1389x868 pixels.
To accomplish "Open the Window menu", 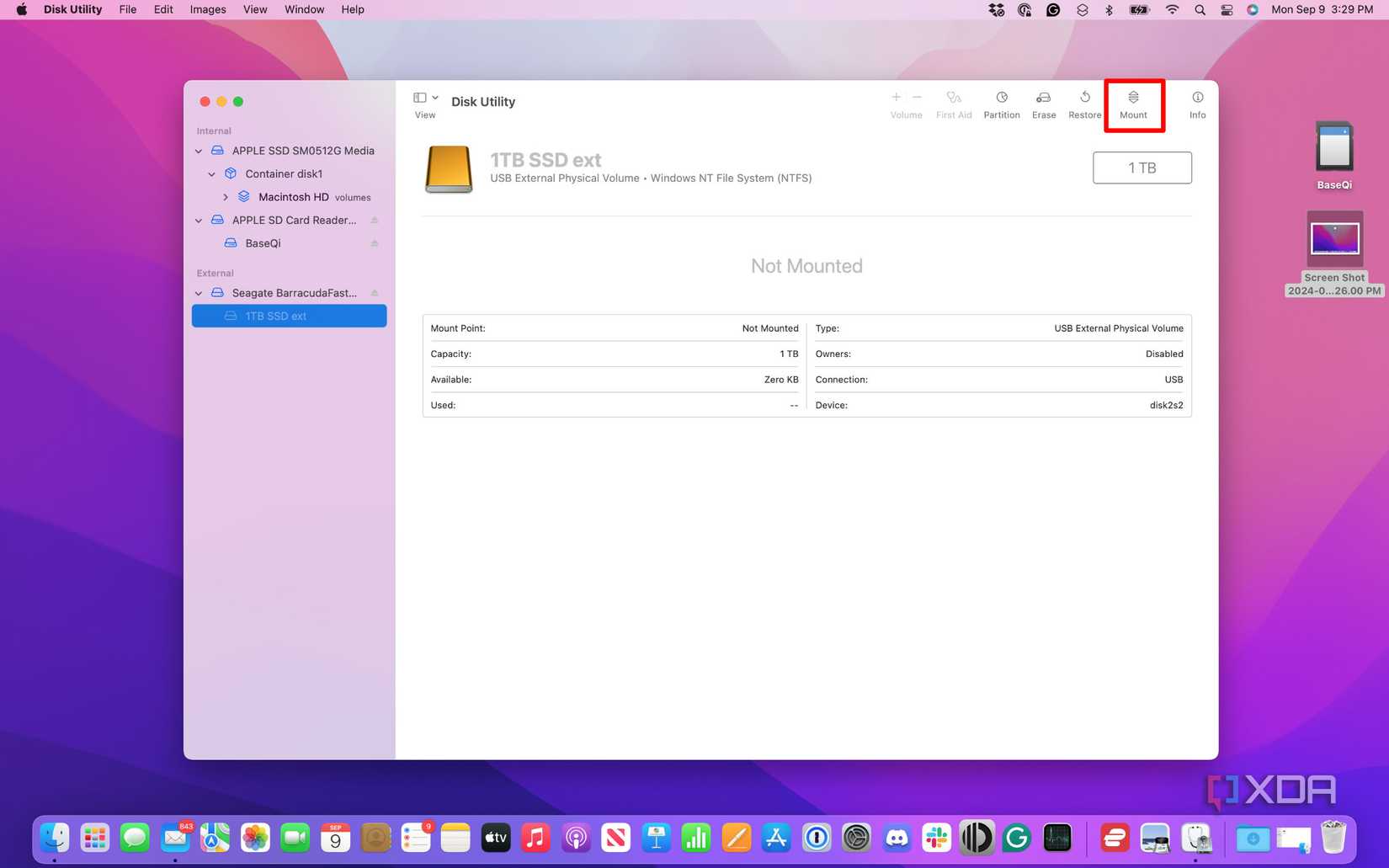I will pyautogui.click(x=304, y=9).
